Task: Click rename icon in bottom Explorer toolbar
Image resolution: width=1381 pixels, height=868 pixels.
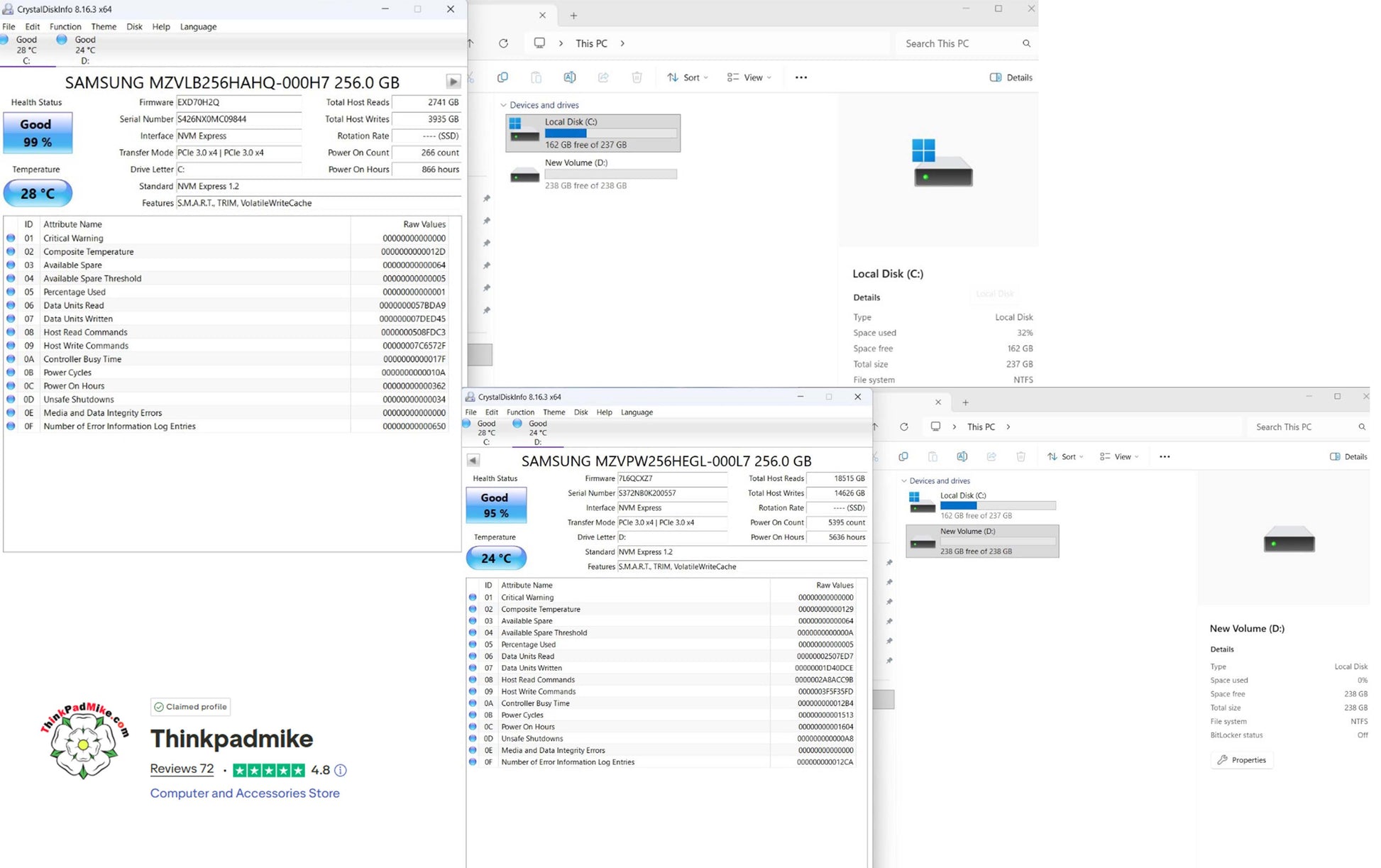Action: (962, 456)
